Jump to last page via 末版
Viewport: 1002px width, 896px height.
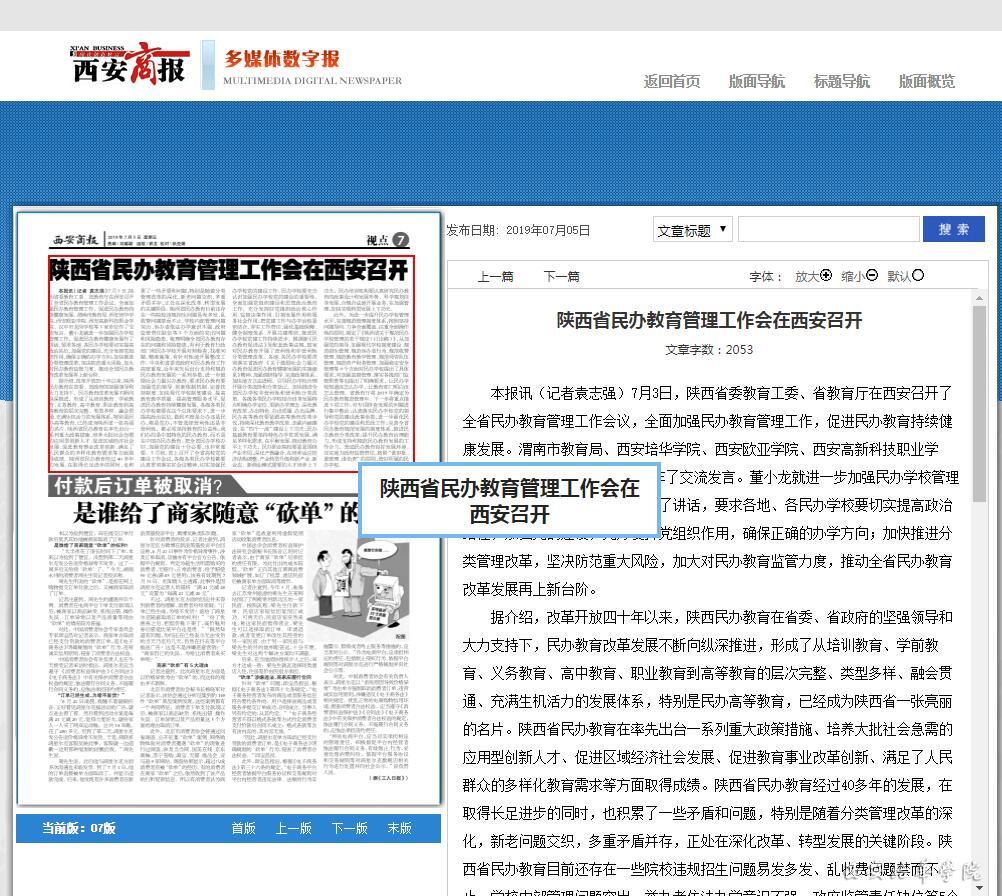click(400, 828)
